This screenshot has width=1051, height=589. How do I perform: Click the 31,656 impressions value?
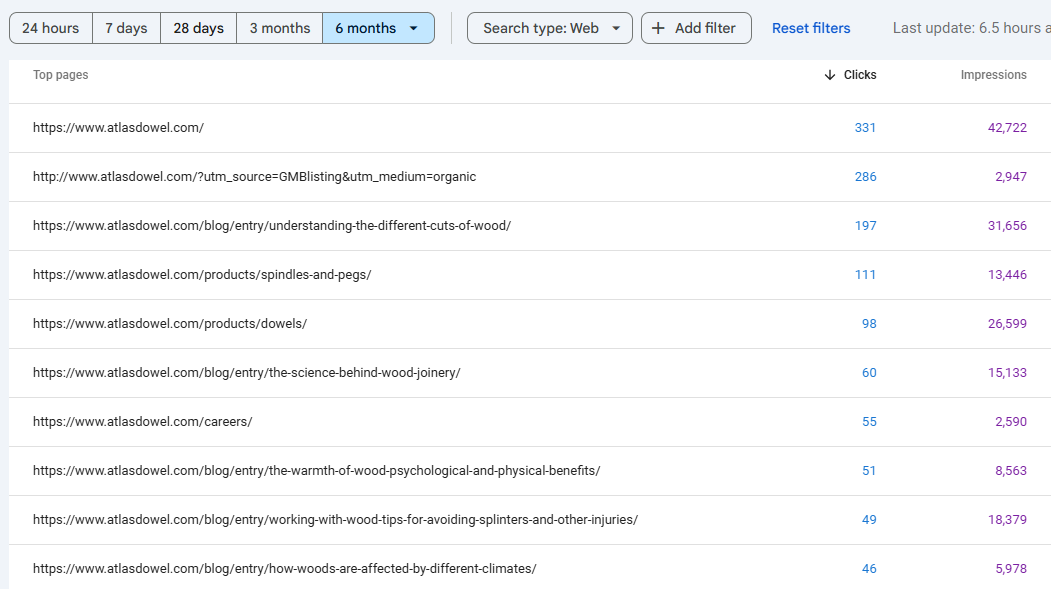coord(1007,226)
